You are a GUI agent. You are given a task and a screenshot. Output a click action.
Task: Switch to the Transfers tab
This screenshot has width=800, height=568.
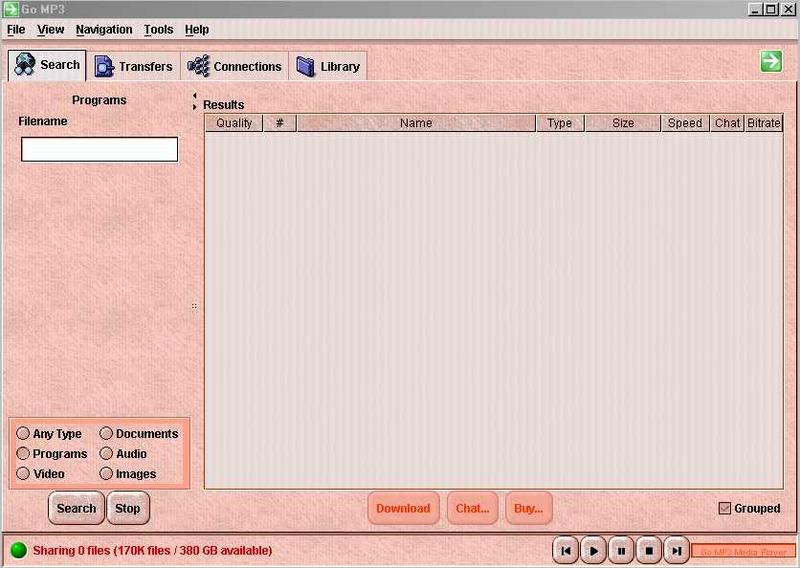tap(134, 66)
